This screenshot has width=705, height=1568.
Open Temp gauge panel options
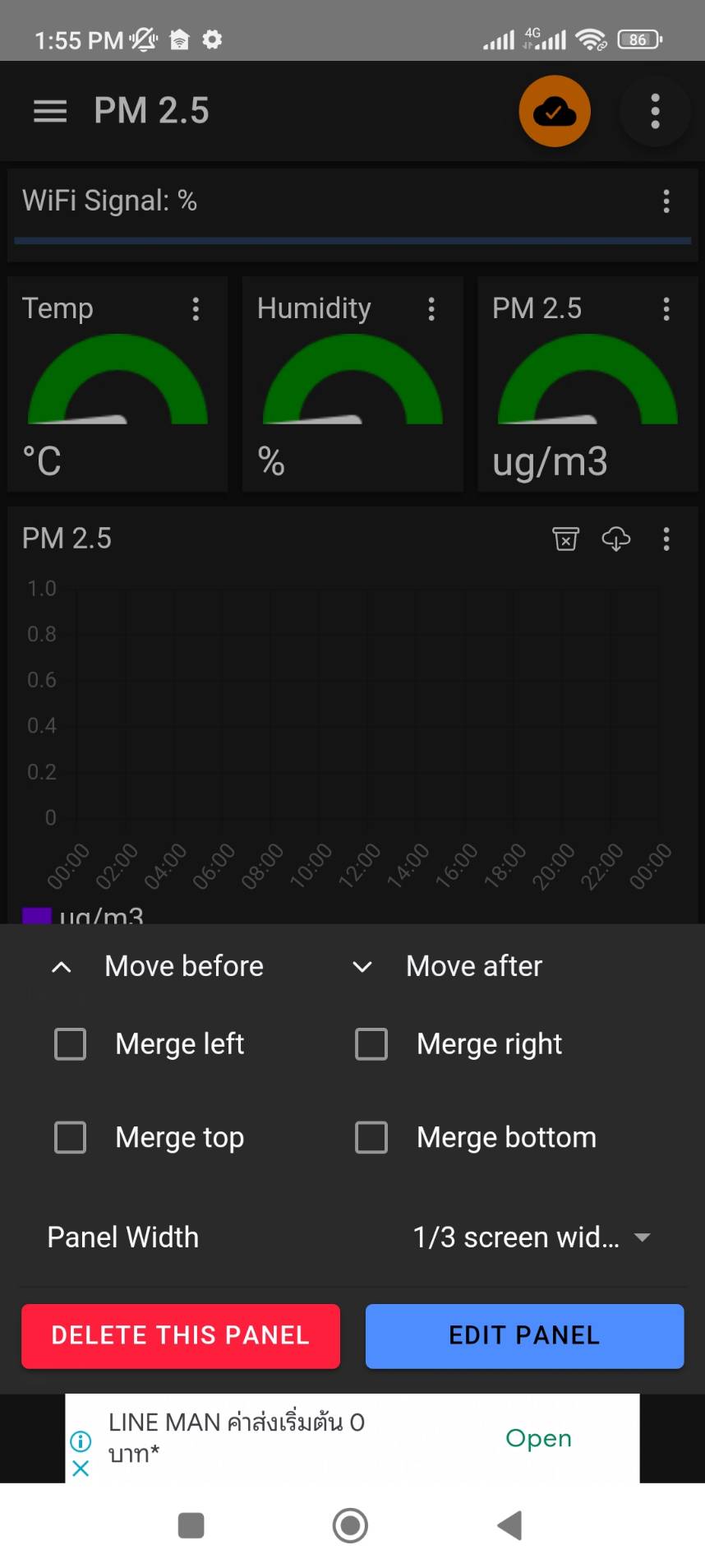(x=196, y=309)
